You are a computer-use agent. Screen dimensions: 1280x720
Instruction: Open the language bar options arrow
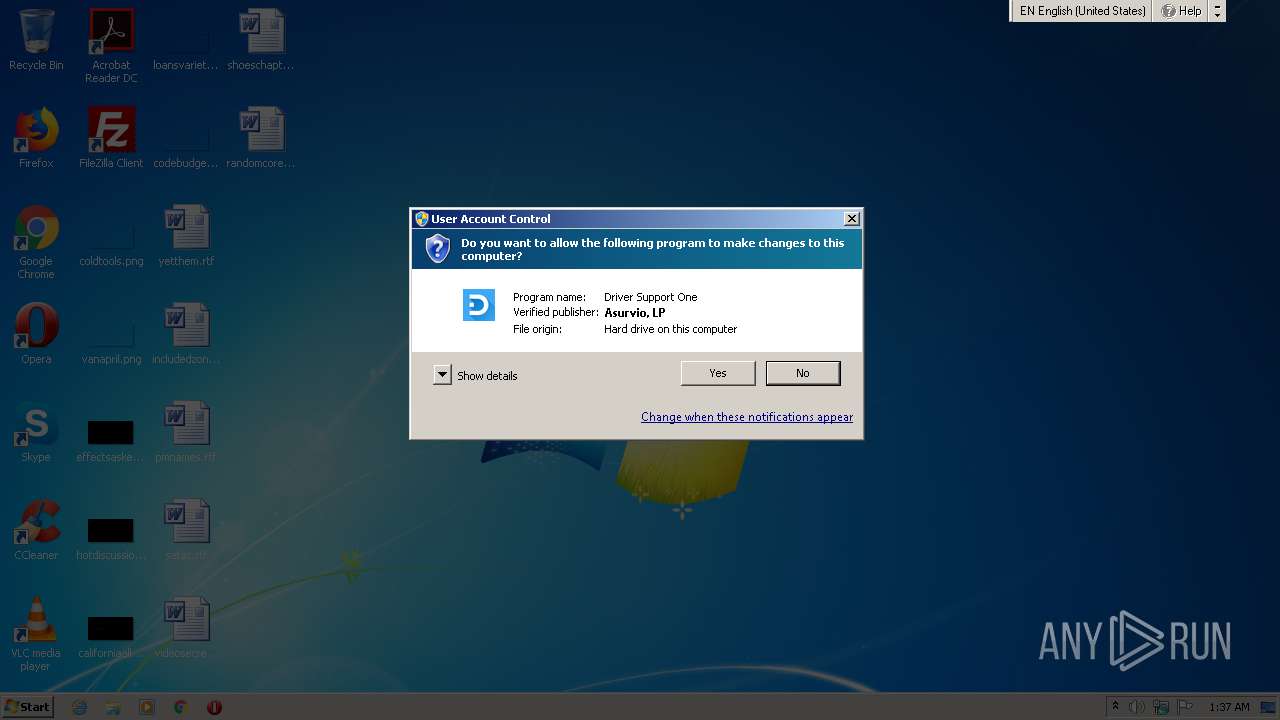(x=1217, y=11)
